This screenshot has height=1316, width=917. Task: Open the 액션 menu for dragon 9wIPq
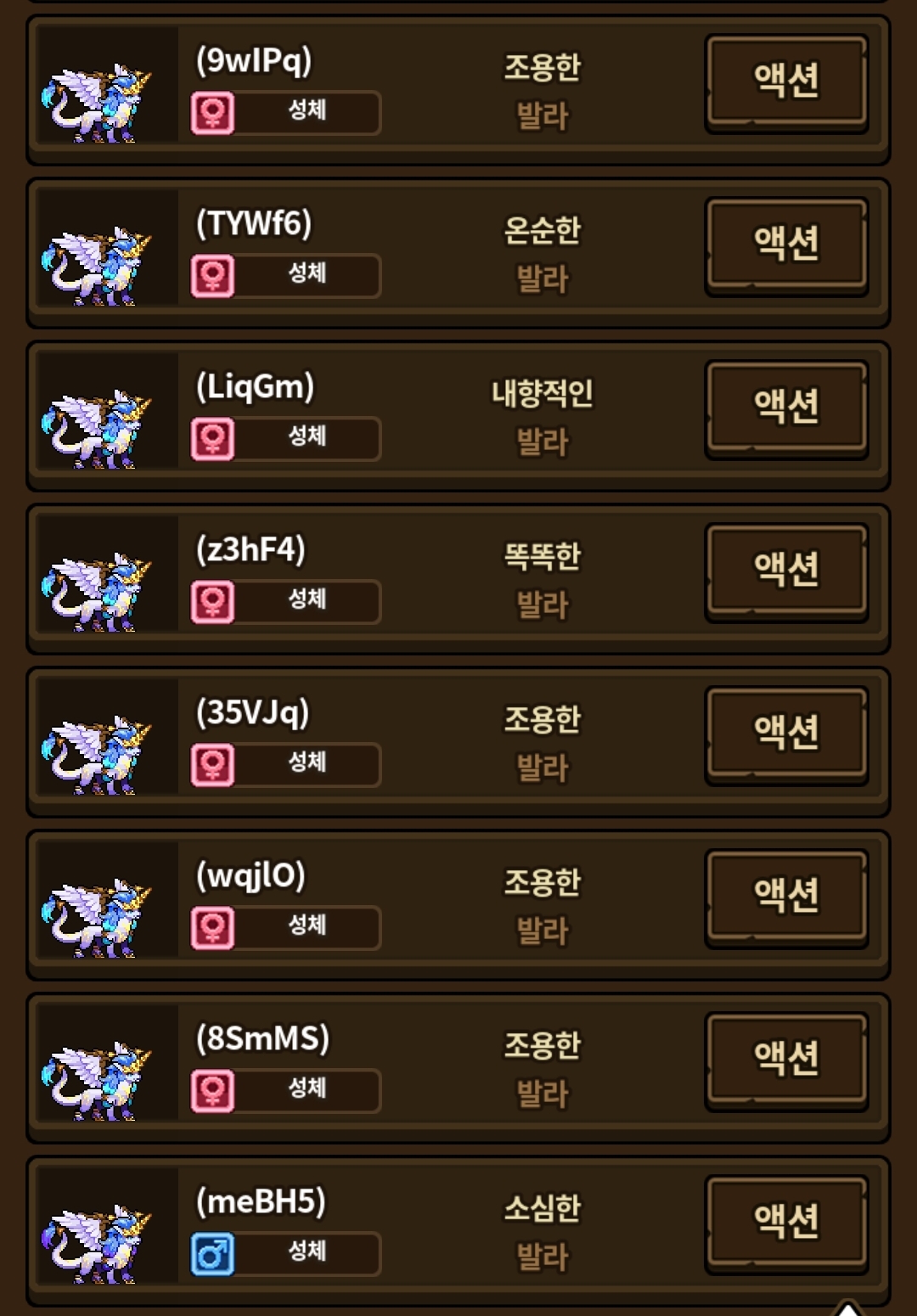(x=786, y=82)
